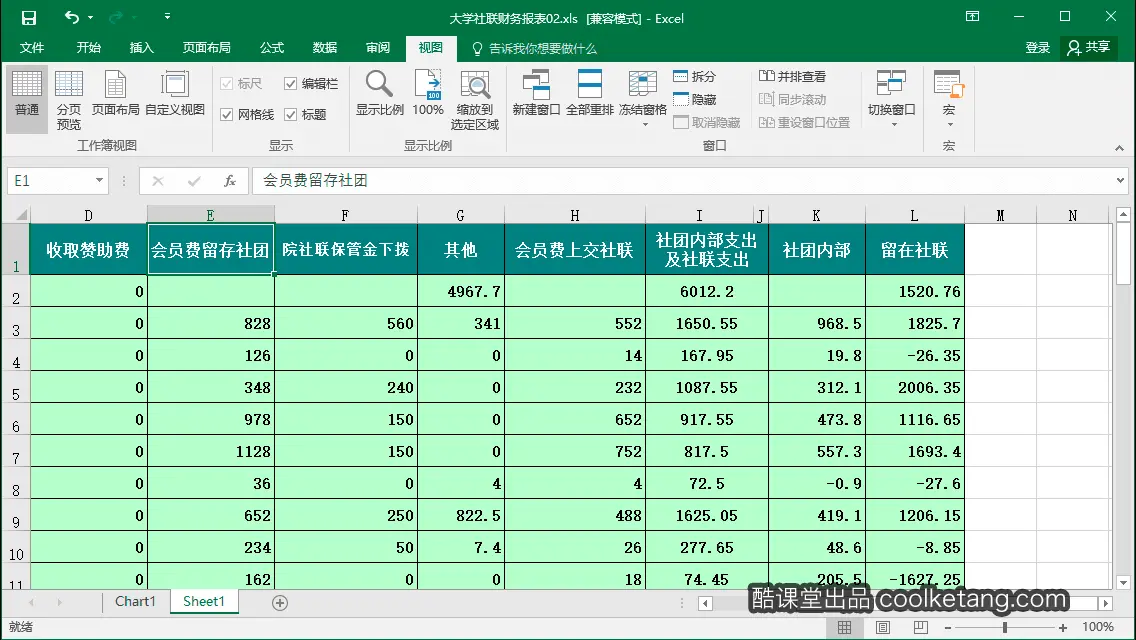The height and width of the screenshot is (640, 1136).
Task: Click 全部重排 arrange all icon
Action: point(590,94)
